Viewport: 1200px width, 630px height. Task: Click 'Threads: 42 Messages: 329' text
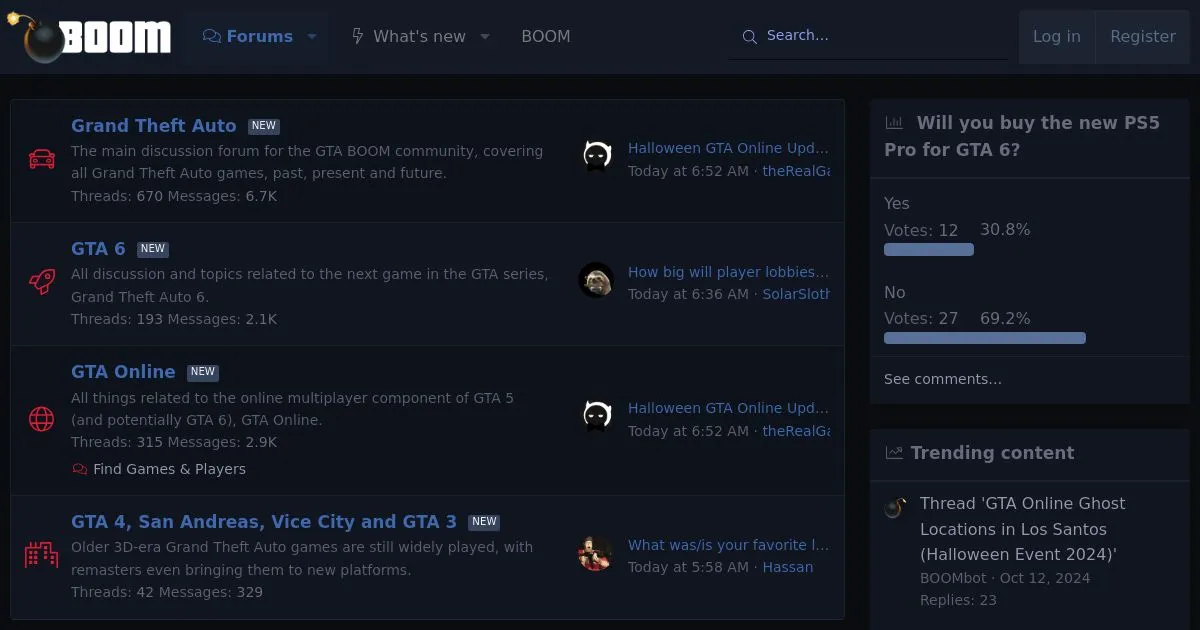167,592
